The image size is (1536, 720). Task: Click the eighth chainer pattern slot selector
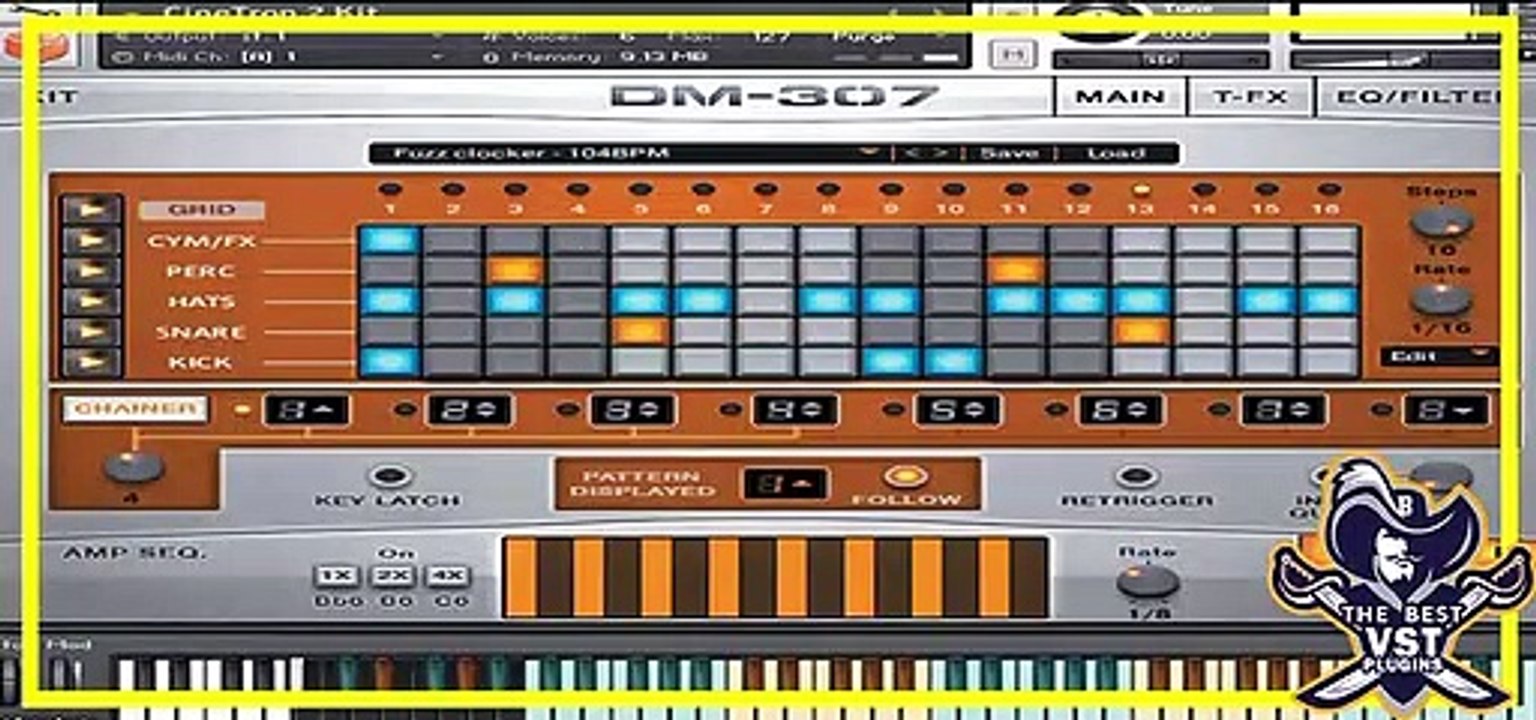(x=1446, y=409)
